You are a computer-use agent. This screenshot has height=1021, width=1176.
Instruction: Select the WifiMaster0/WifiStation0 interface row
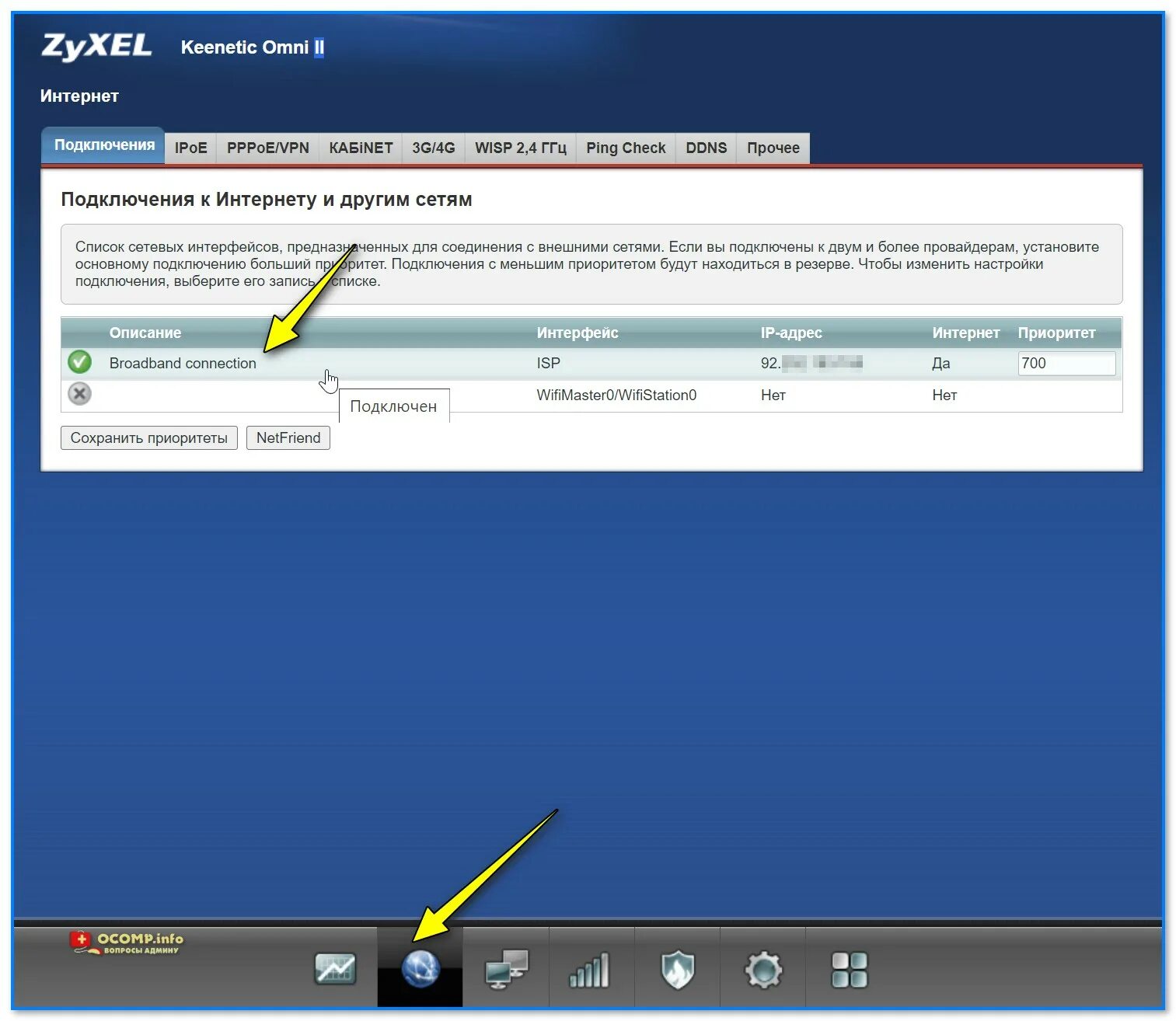coord(591,396)
